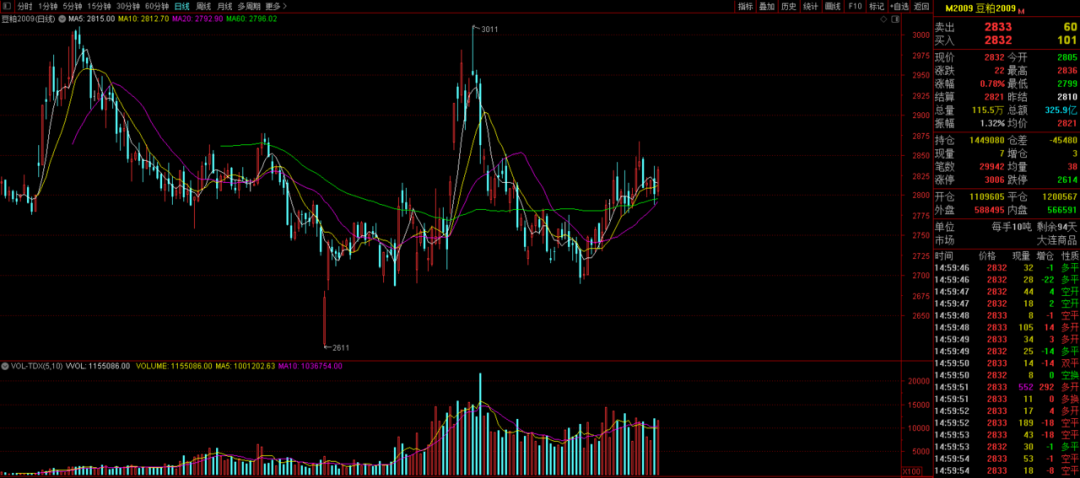The width and height of the screenshot is (1080, 478).
Task: Click the 3011 high price marker
Action: 490,29
